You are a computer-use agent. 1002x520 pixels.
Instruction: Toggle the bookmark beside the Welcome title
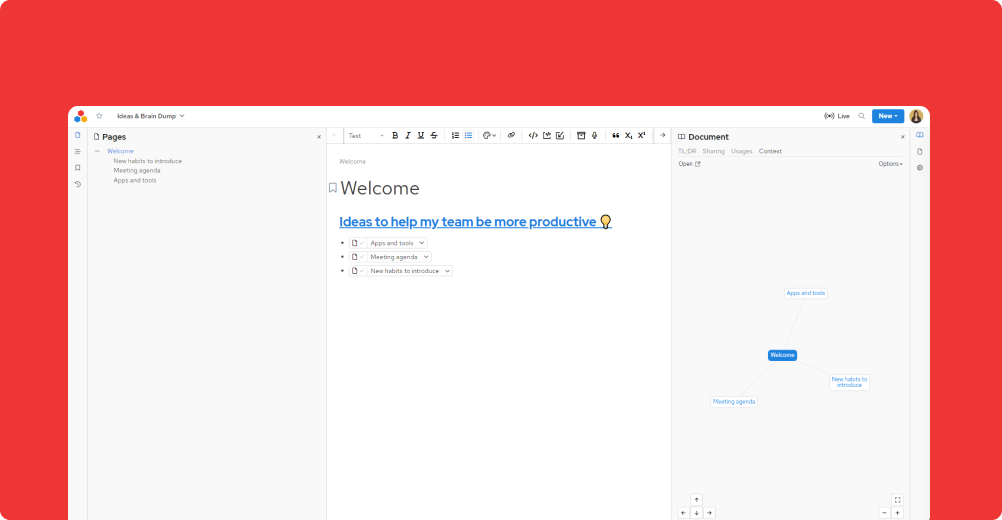tap(333, 188)
